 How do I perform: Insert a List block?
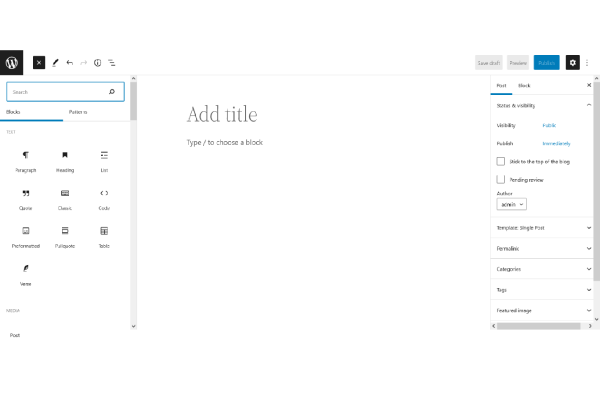click(104, 155)
